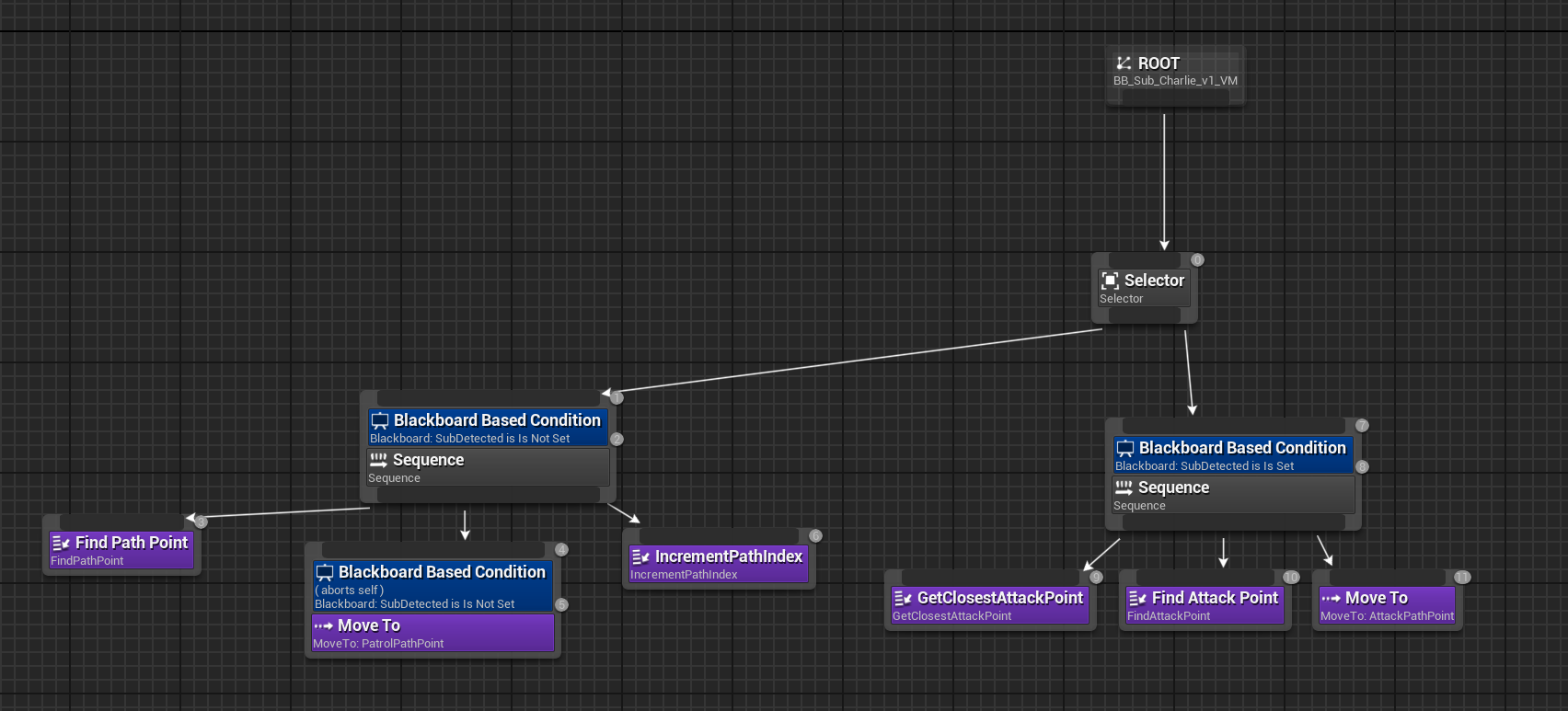The image size is (1568, 711).
Task: Select the ROOT node title
Action: click(x=1159, y=63)
